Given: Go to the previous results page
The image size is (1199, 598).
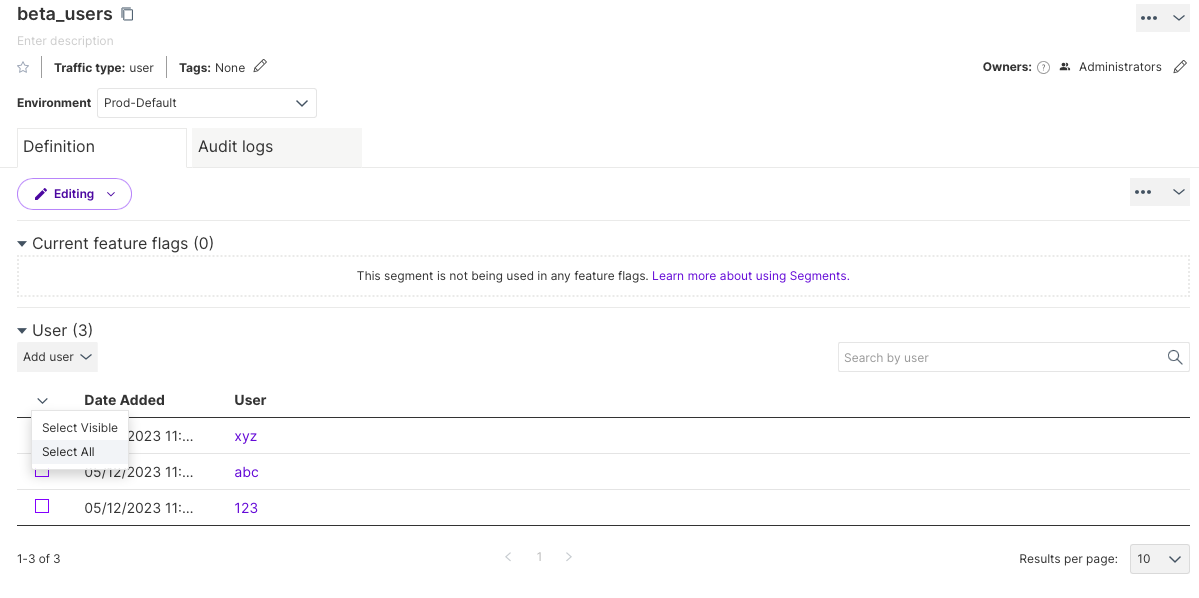Looking at the screenshot, I should point(508,557).
